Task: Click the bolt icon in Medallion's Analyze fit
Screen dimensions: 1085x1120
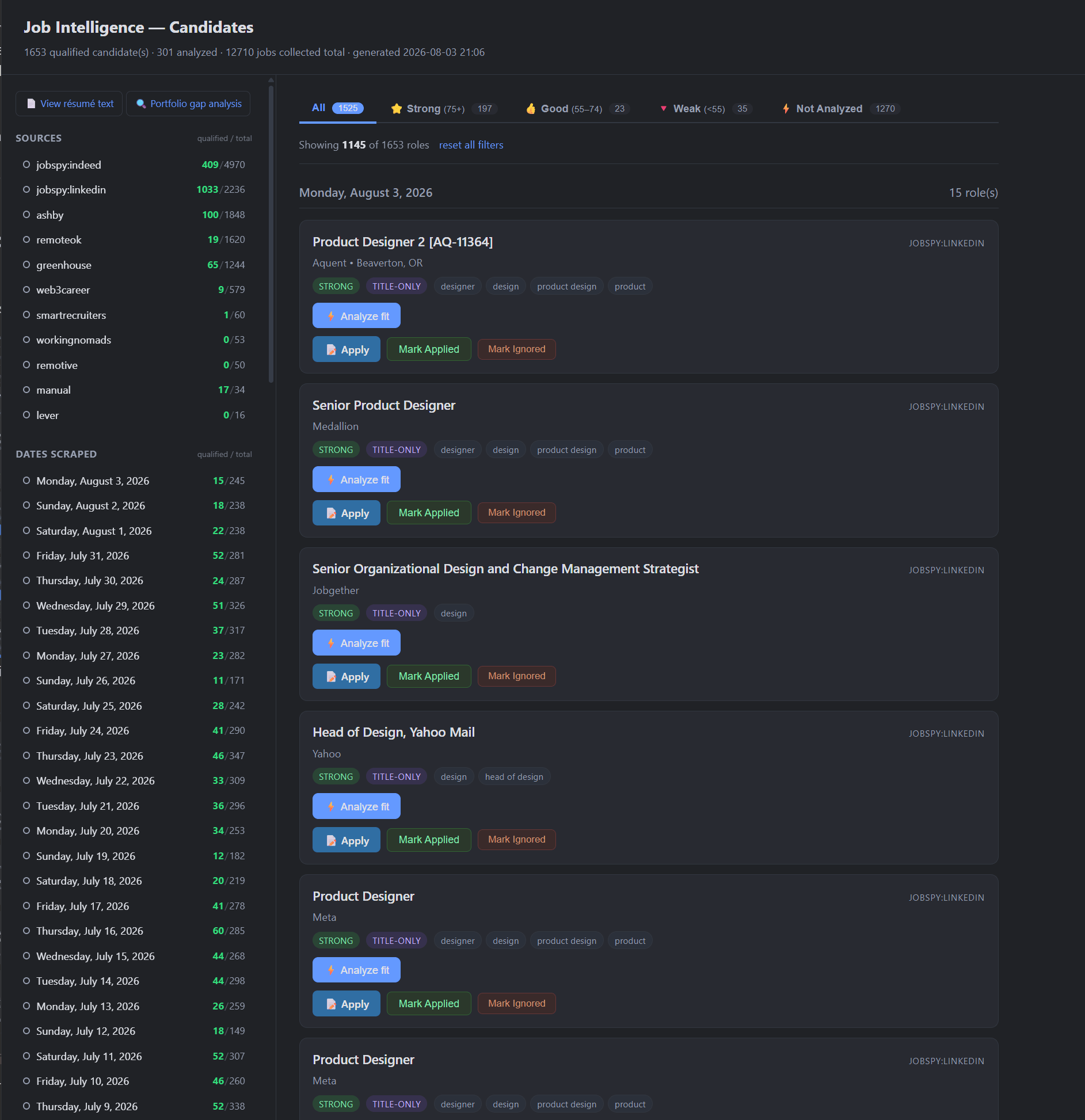Action: click(x=331, y=479)
